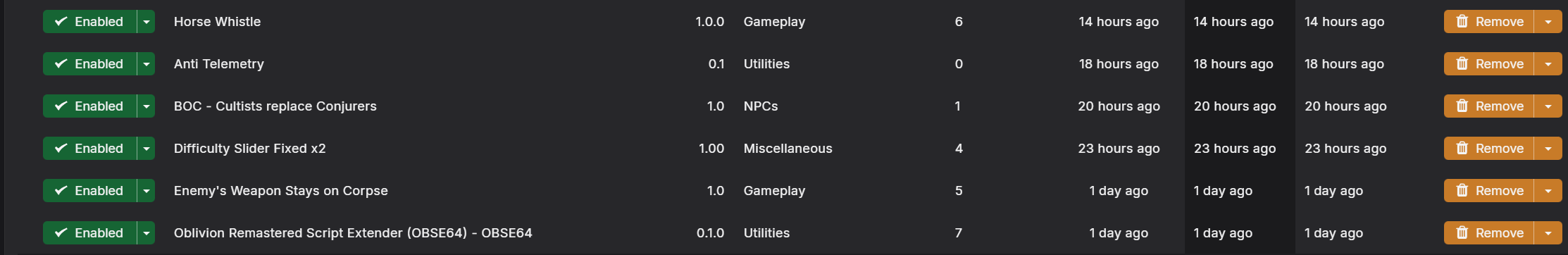Expand Remove dropdown arrow for Anti Telemetry
Image resolution: width=1568 pixels, height=255 pixels.
coord(1548,64)
